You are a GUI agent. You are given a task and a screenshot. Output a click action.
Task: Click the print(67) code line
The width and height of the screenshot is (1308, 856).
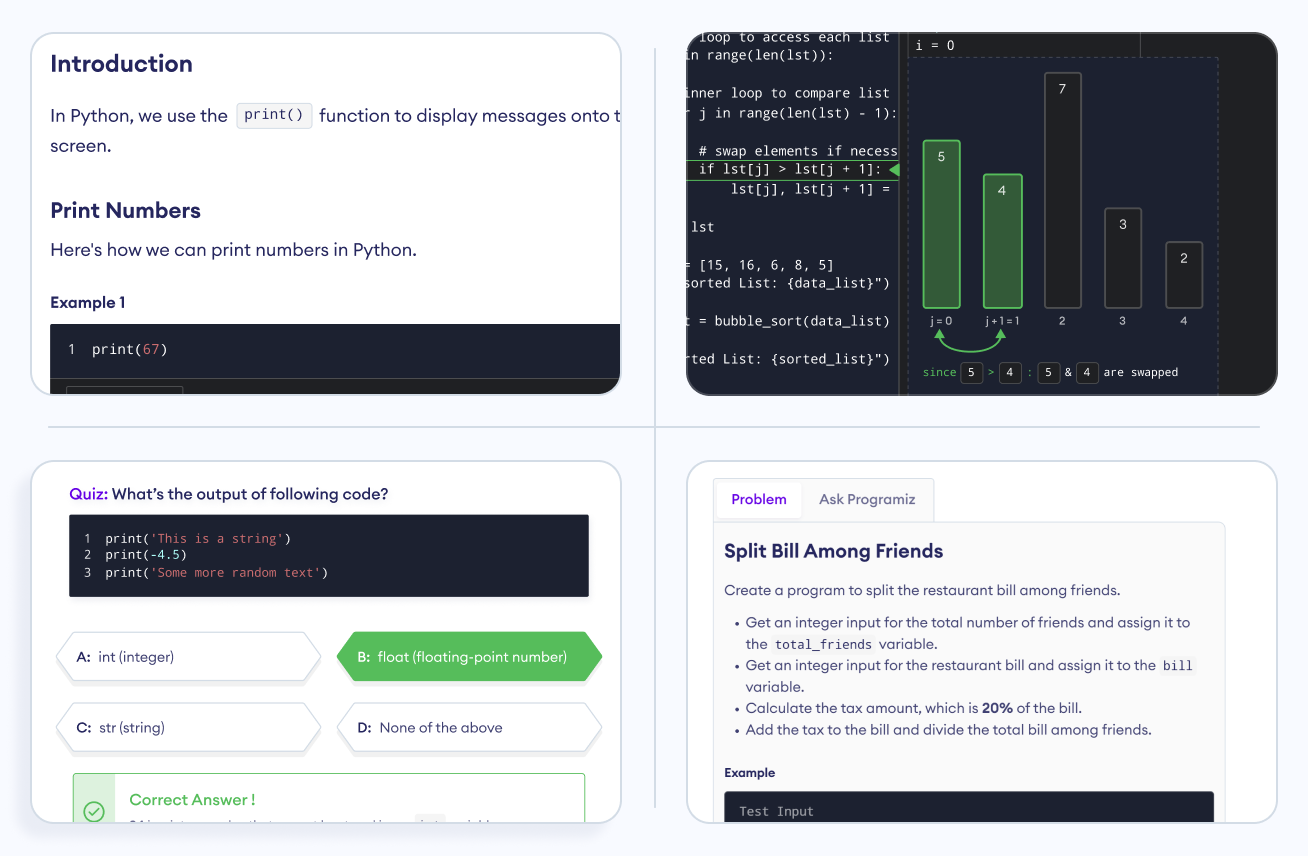130,349
